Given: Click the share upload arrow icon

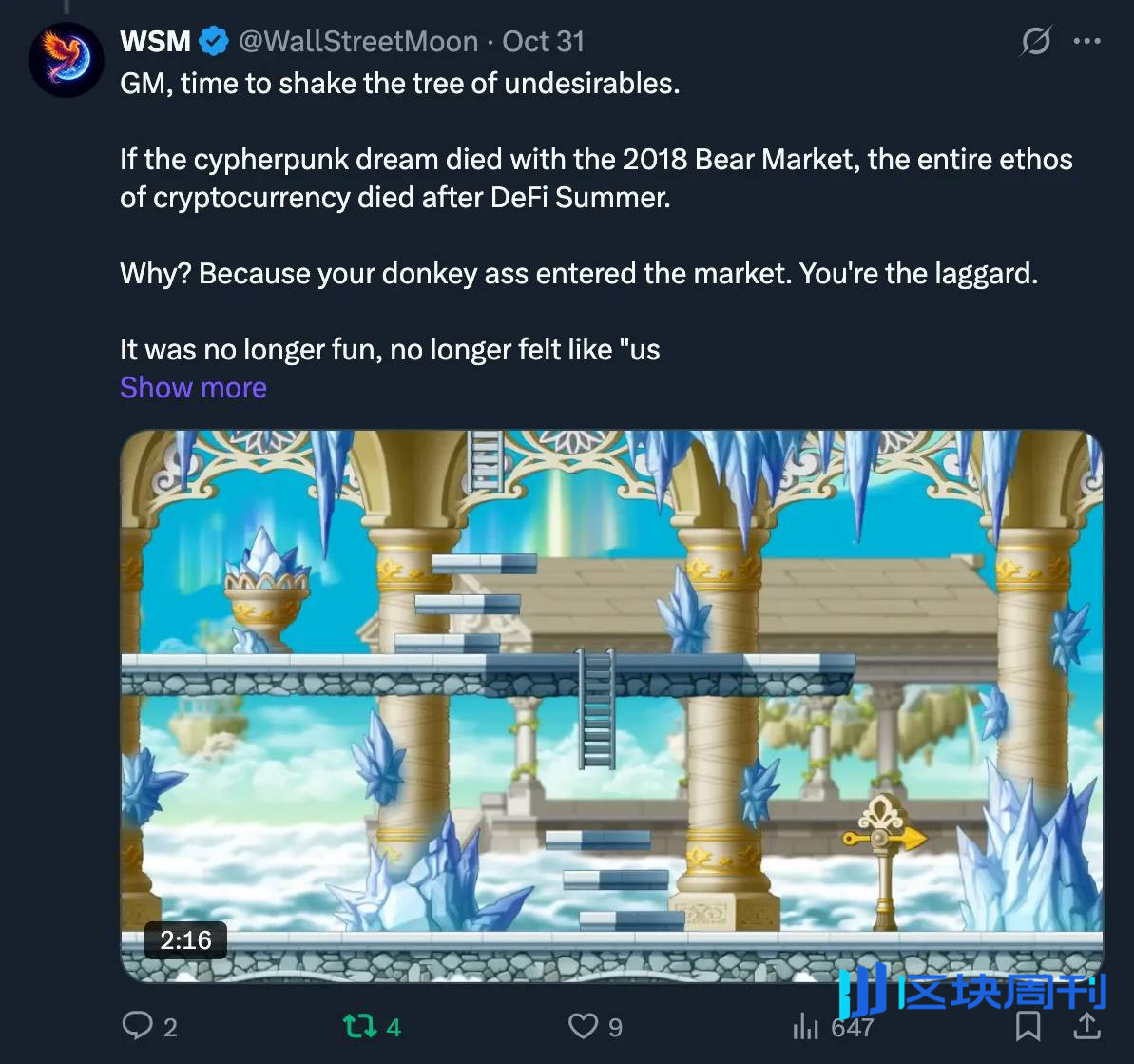Looking at the screenshot, I should (x=1086, y=1025).
